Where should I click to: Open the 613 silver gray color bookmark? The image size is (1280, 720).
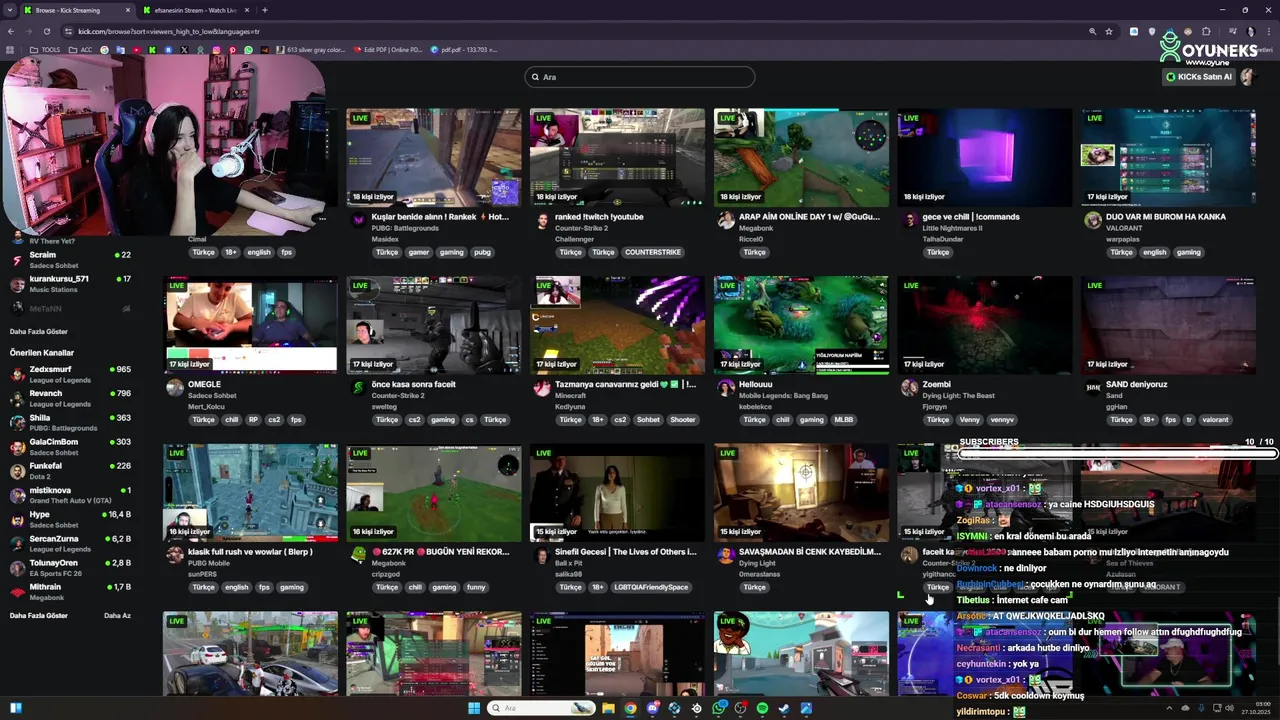(310, 49)
